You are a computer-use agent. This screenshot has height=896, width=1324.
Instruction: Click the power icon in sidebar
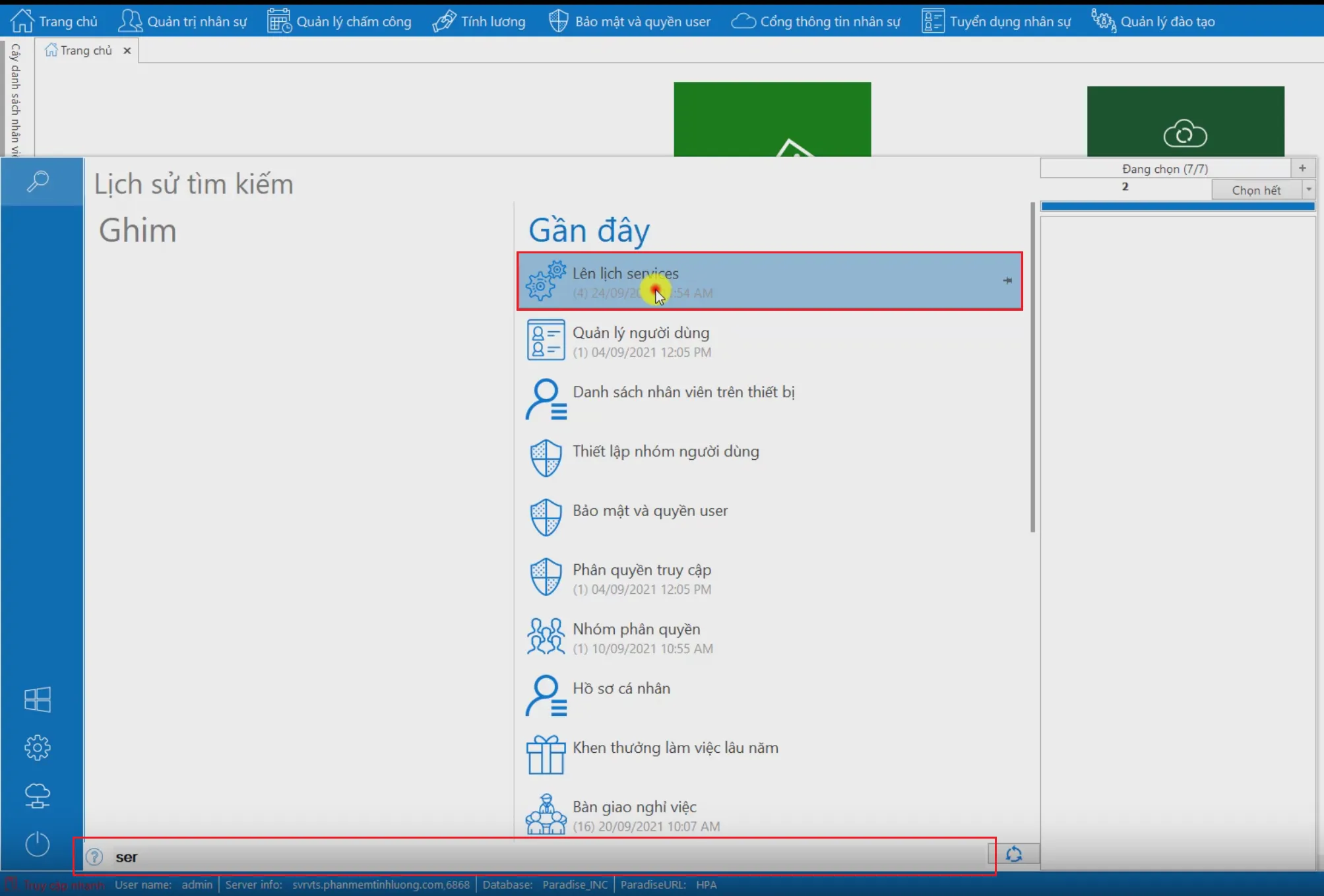[x=38, y=844]
